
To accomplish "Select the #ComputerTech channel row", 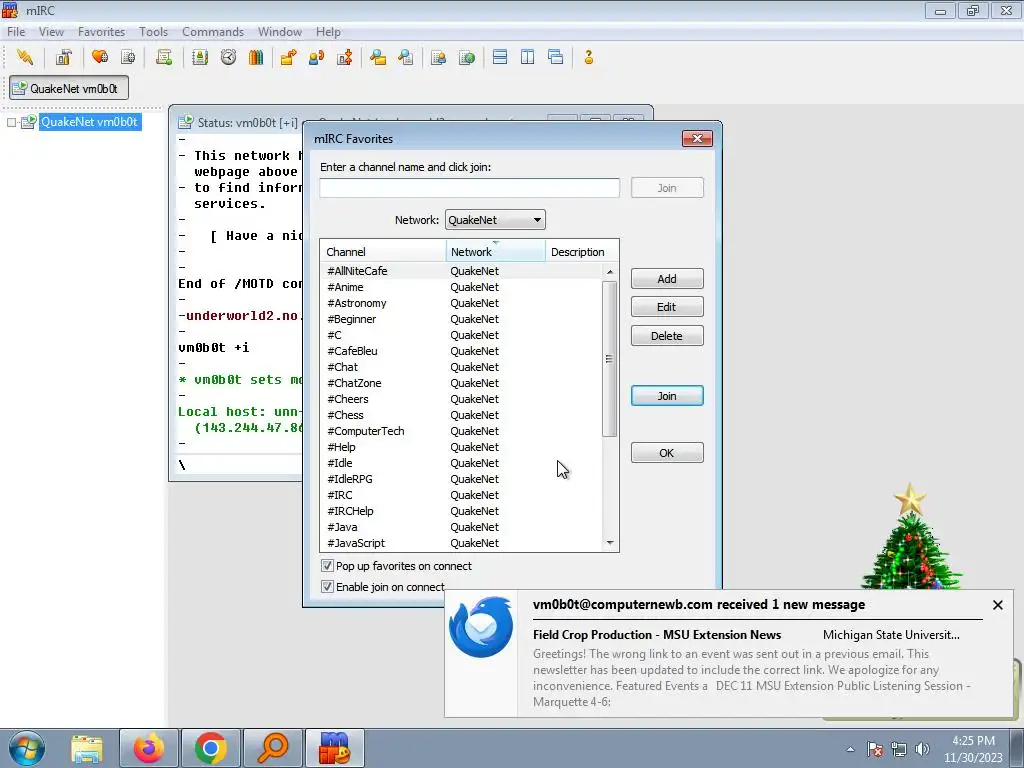I will click(462, 431).
